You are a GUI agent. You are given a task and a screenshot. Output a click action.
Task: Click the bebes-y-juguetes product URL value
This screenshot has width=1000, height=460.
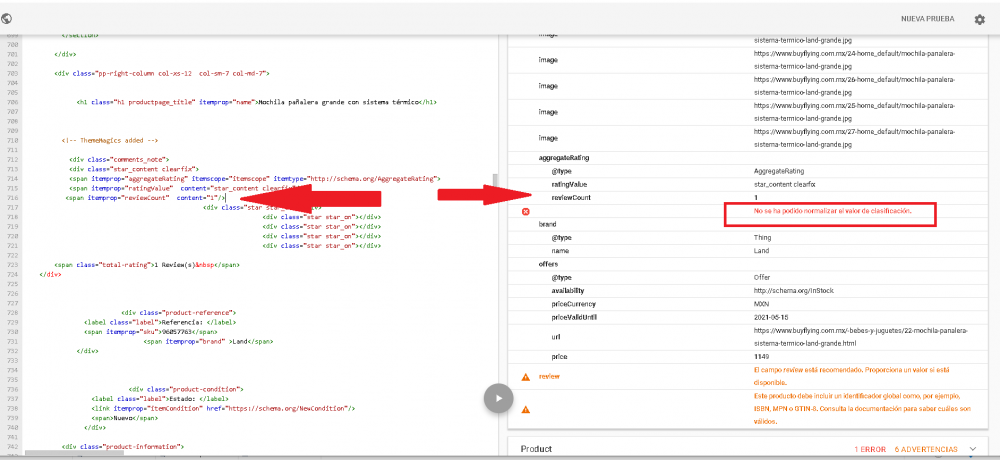[861, 337]
